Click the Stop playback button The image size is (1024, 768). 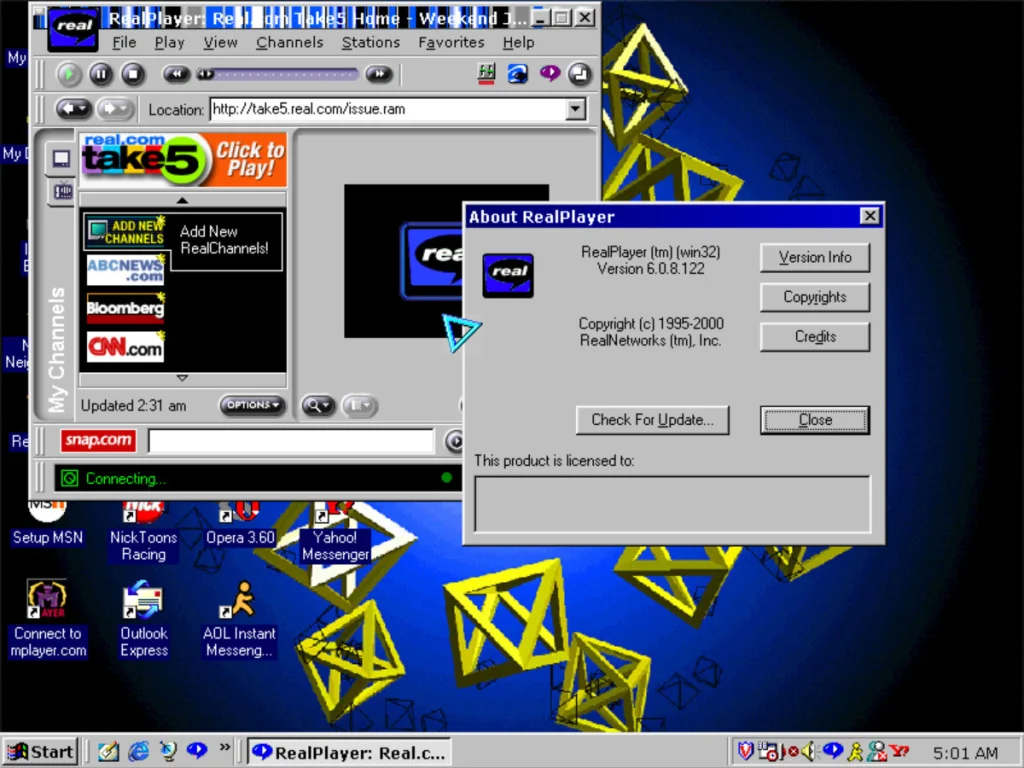(133, 74)
